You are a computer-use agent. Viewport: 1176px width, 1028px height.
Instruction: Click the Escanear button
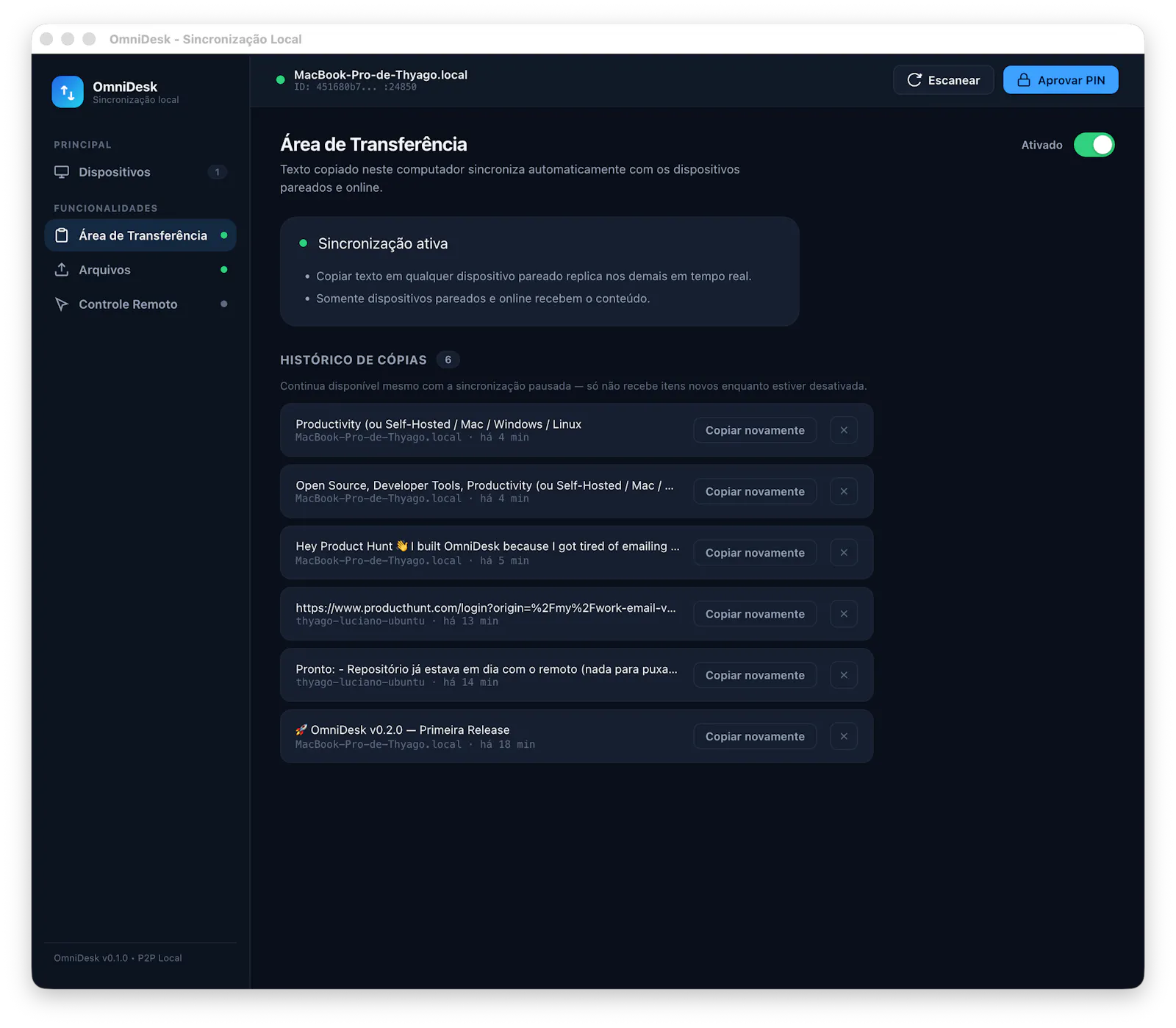coord(943,80)
